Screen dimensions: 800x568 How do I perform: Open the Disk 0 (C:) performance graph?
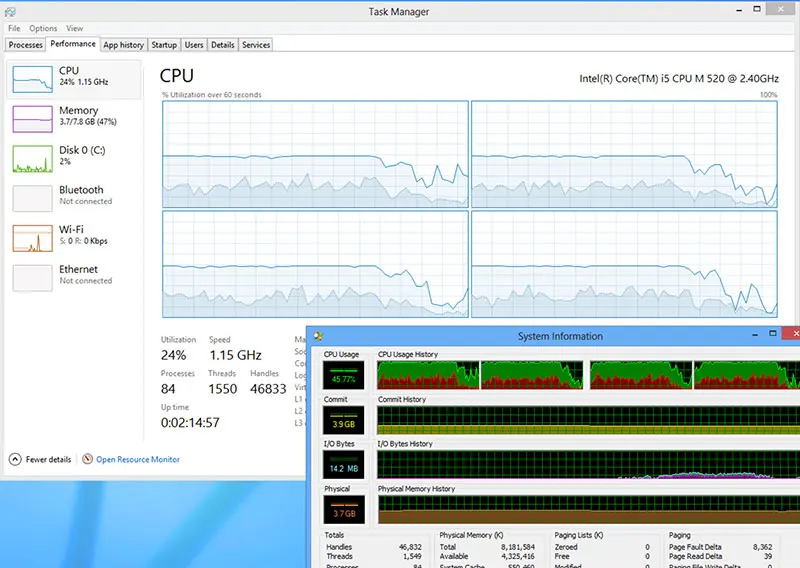tap(32, 159)
